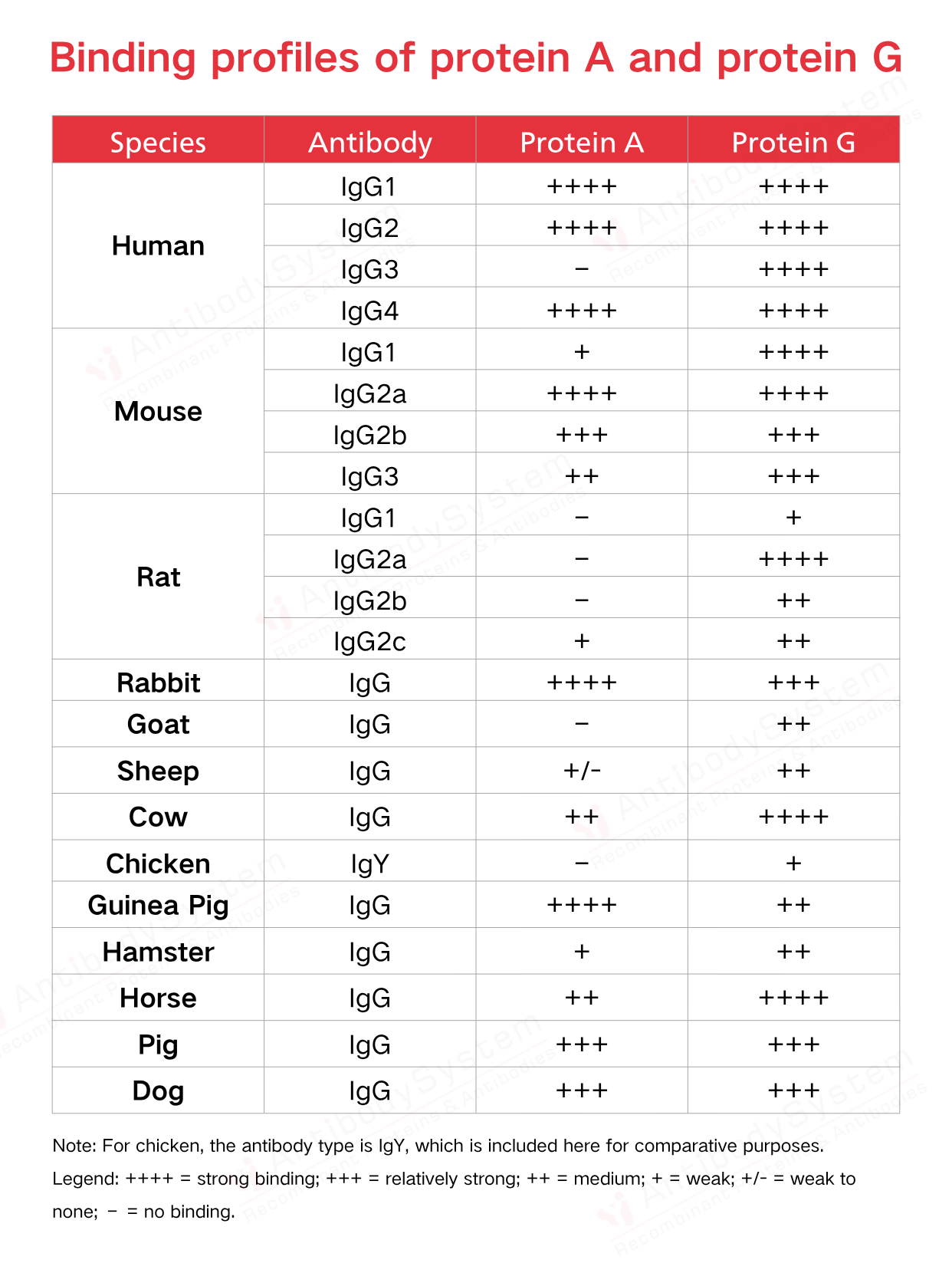Image resolution: width=952 pixels, height=1273 pixels.
Task: Select the Rat IgG2c antibody cell
Action: pos(370,641)
